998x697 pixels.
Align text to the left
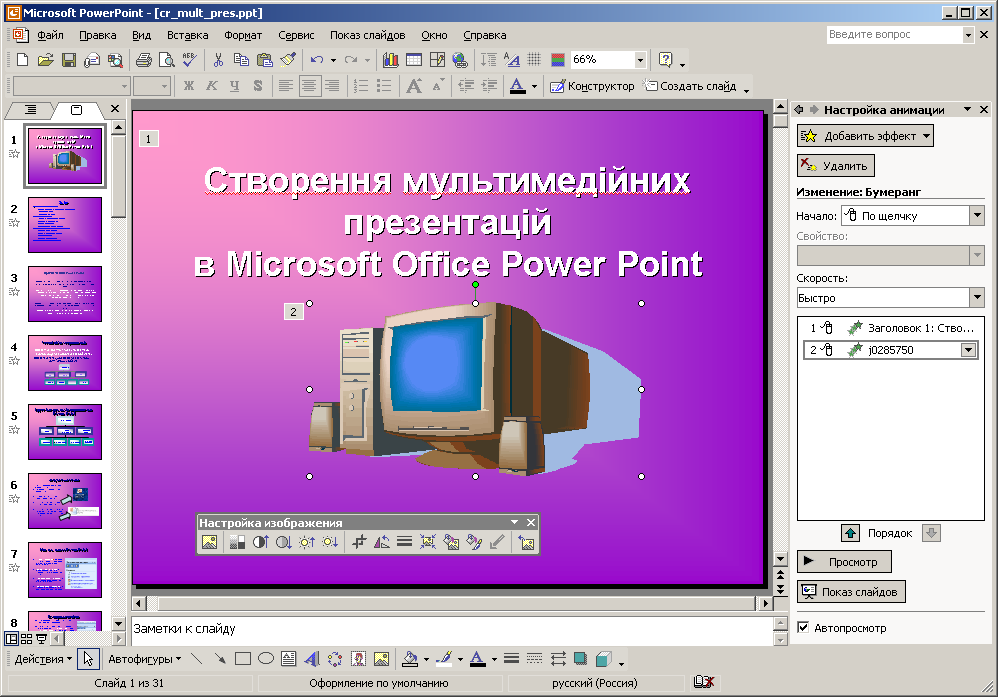tap(286, 85)
